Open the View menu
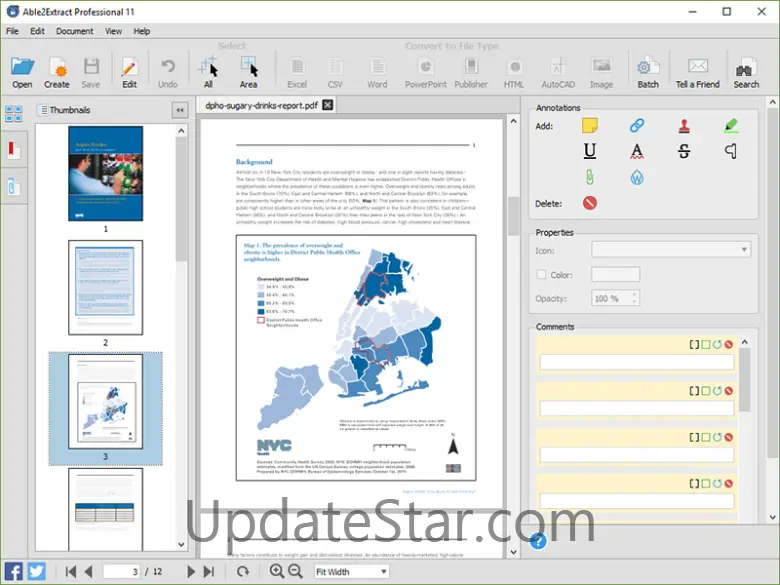 click(x=113, y=31)
